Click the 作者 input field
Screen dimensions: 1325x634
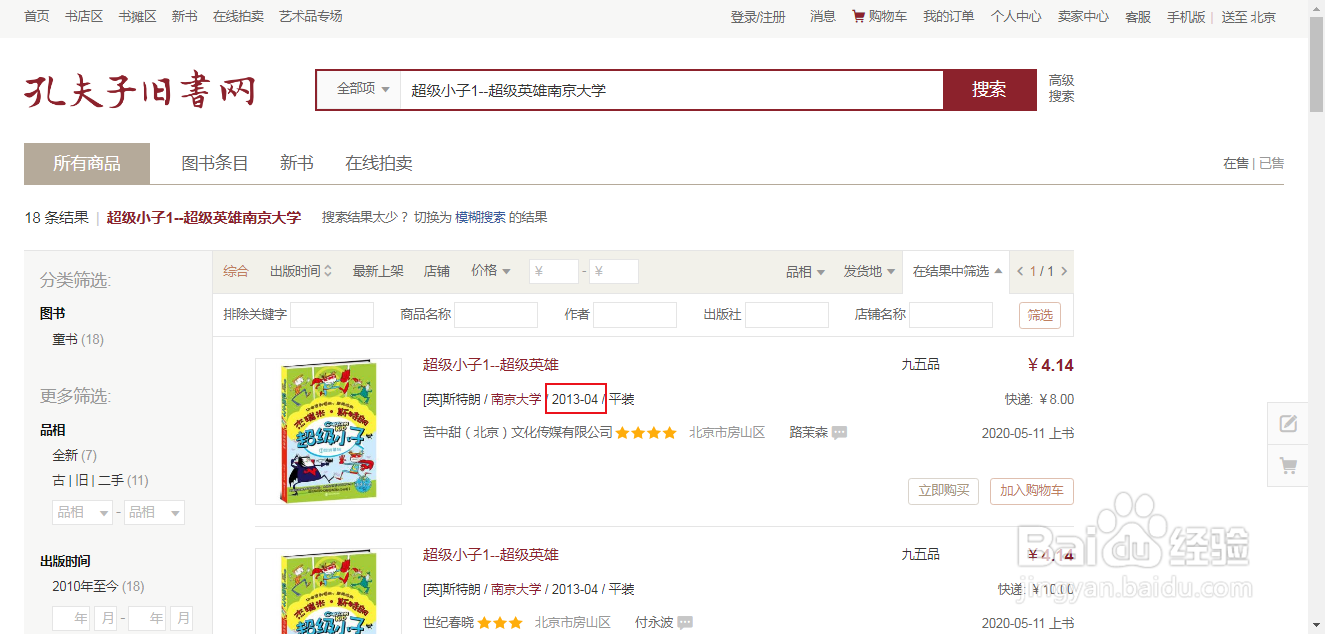click(x=635, y=315)
